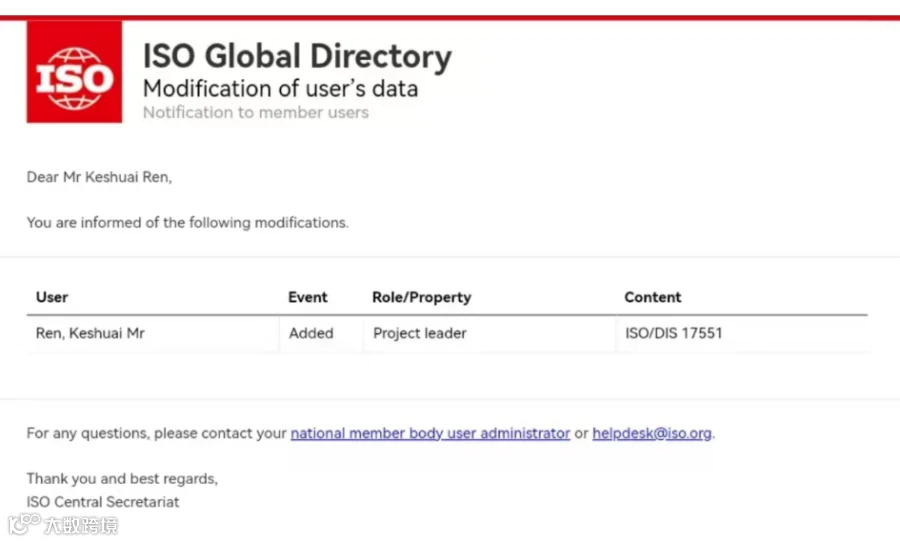This screenshot has height=542, width=900.
Task: Click the 'ISO Central Secretariat' signature
Action: click(103, 502)
